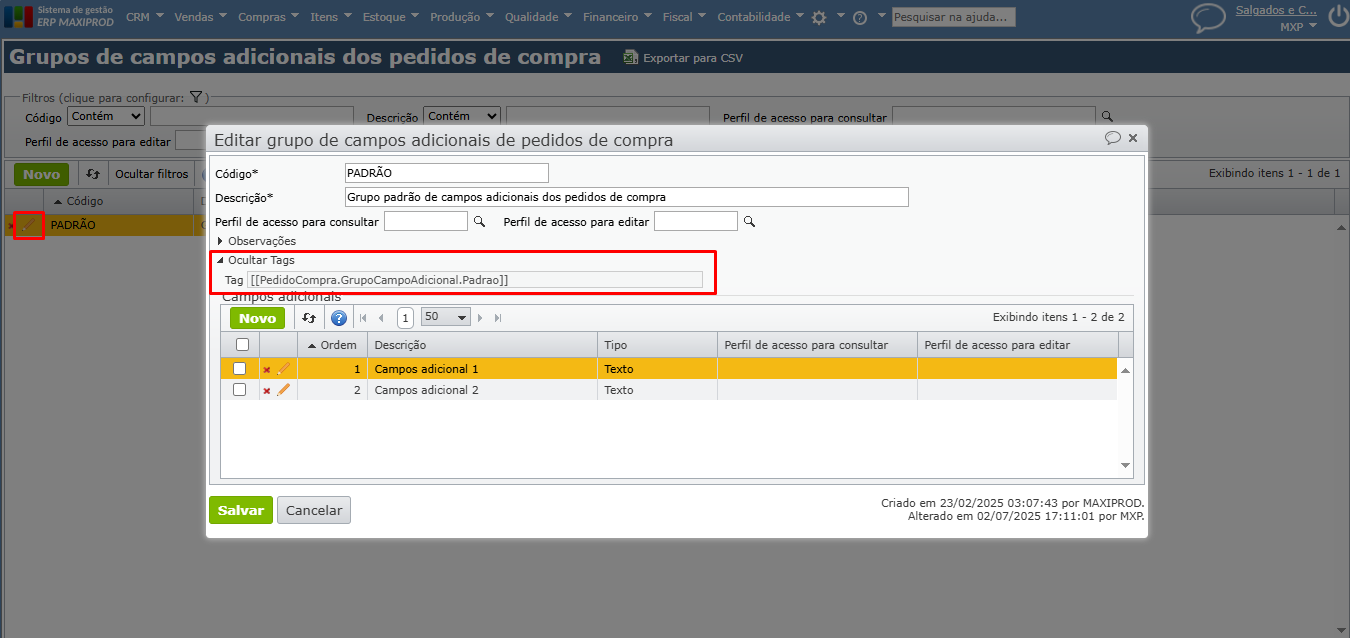Click the filter funnel icon beside Filtros
This screenshot has width=1350, height=638.
pos(196,97)
